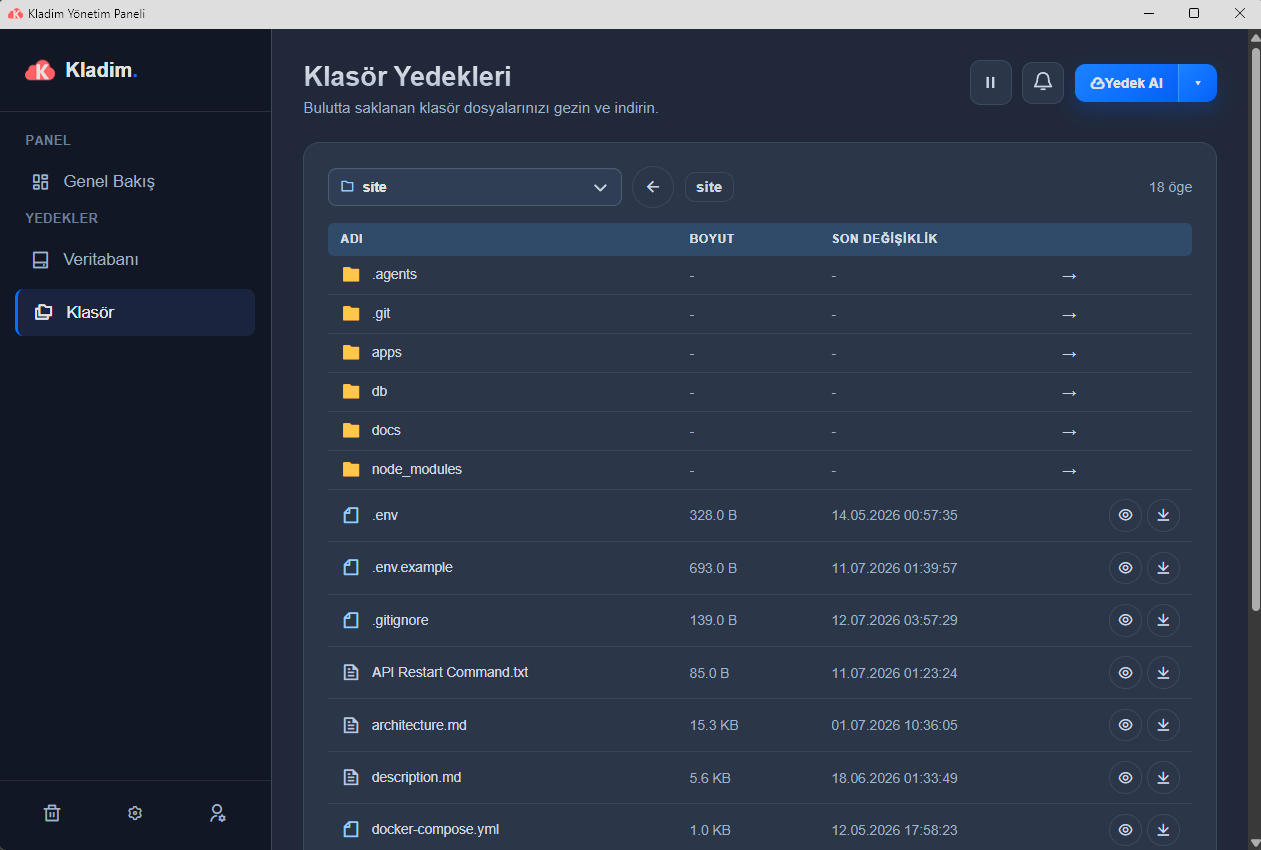Click the node_modules folder icon
Image resolution: width=1261 pixels, height=850 pixels.
click(x=351, y=469)
